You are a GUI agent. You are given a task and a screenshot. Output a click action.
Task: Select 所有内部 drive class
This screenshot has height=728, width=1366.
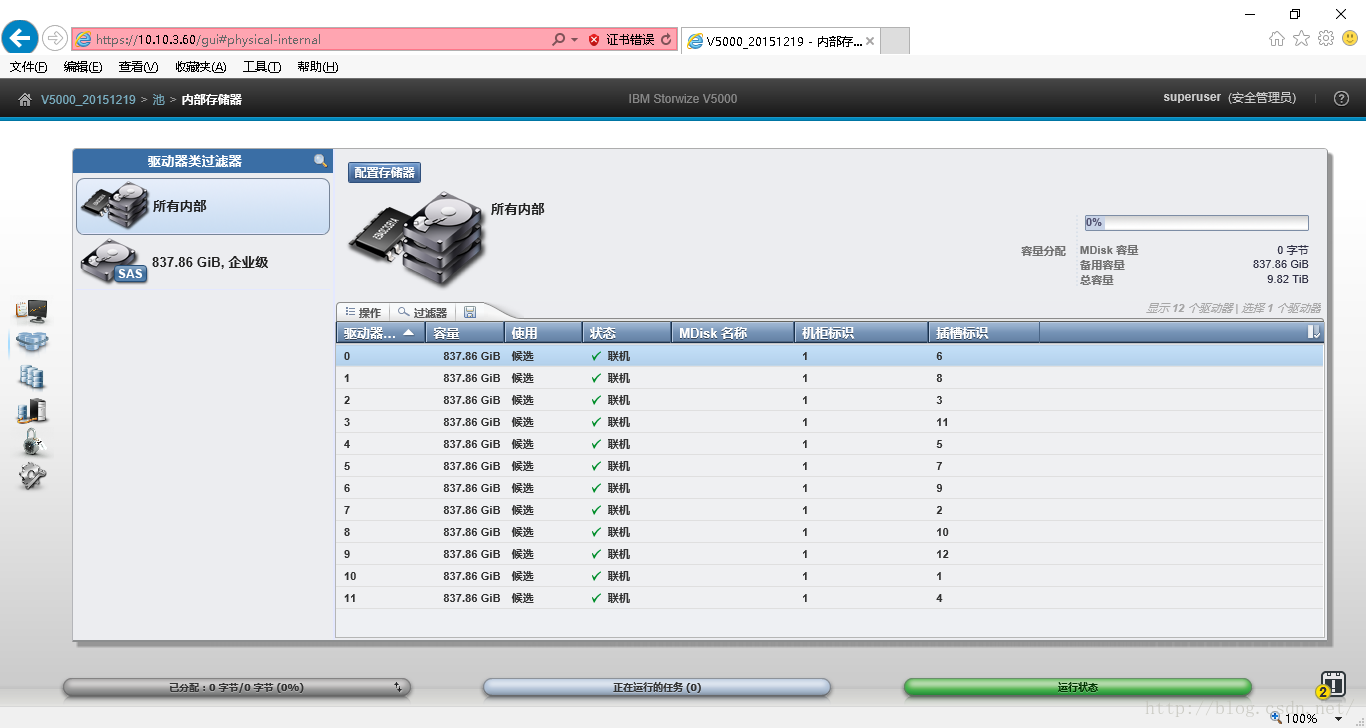203,206
